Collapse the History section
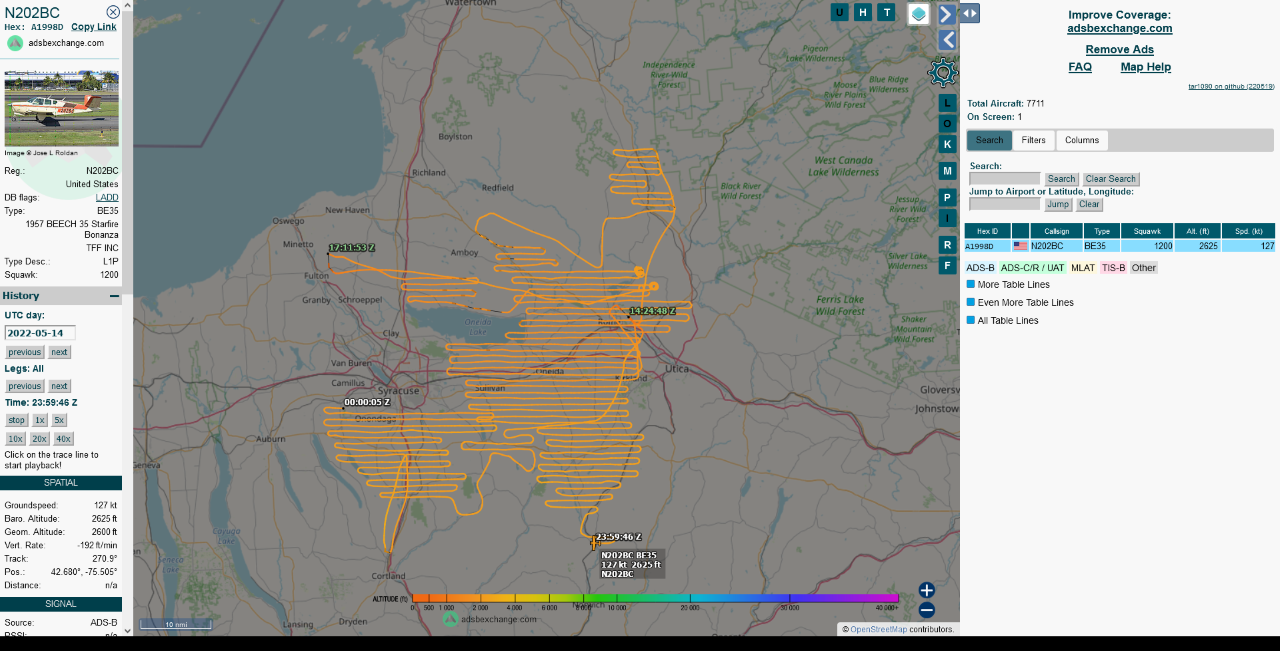 pyautogui.click(x=114, y=296)
